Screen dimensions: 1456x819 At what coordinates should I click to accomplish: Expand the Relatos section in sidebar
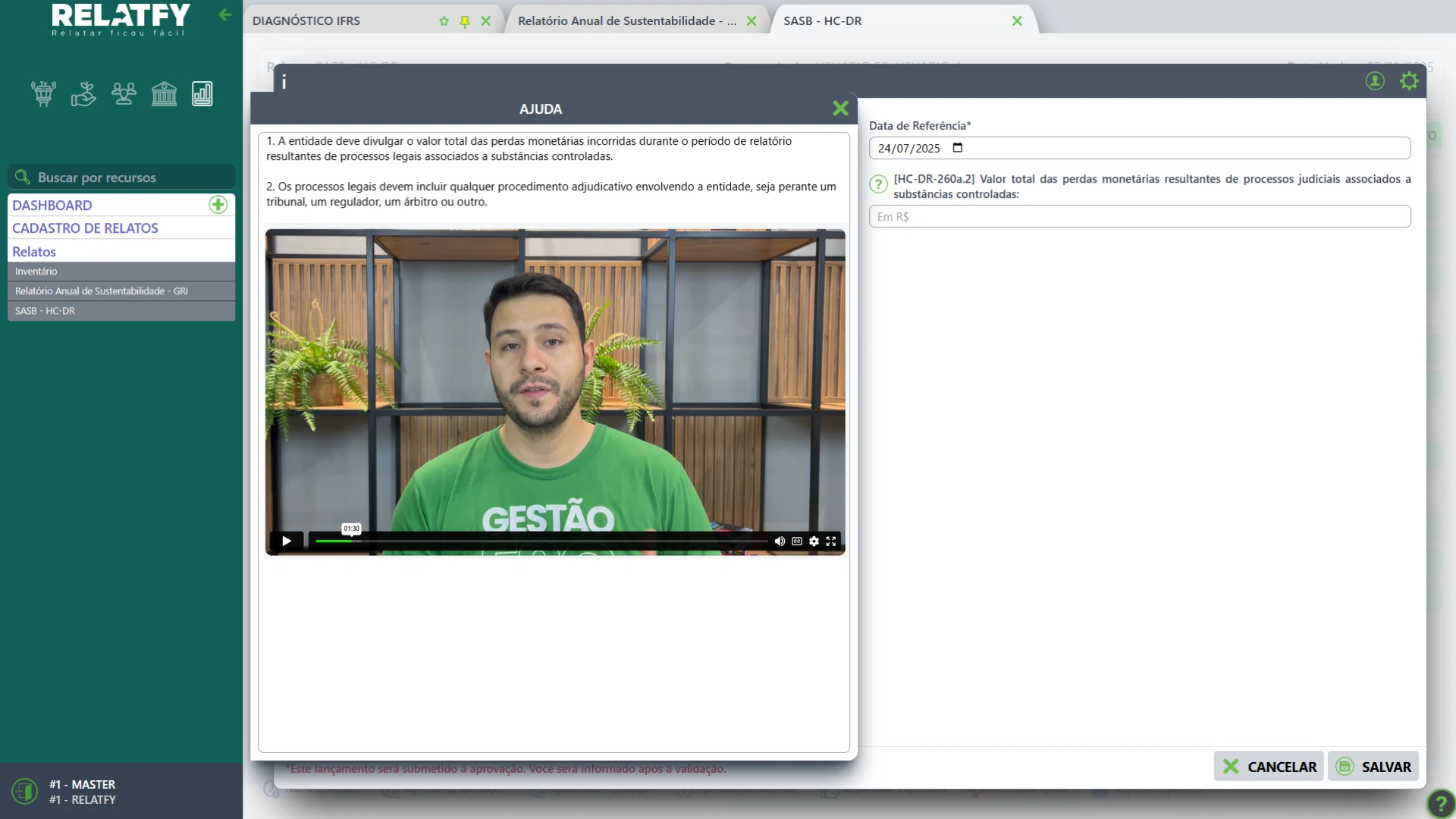coord(34,252)
